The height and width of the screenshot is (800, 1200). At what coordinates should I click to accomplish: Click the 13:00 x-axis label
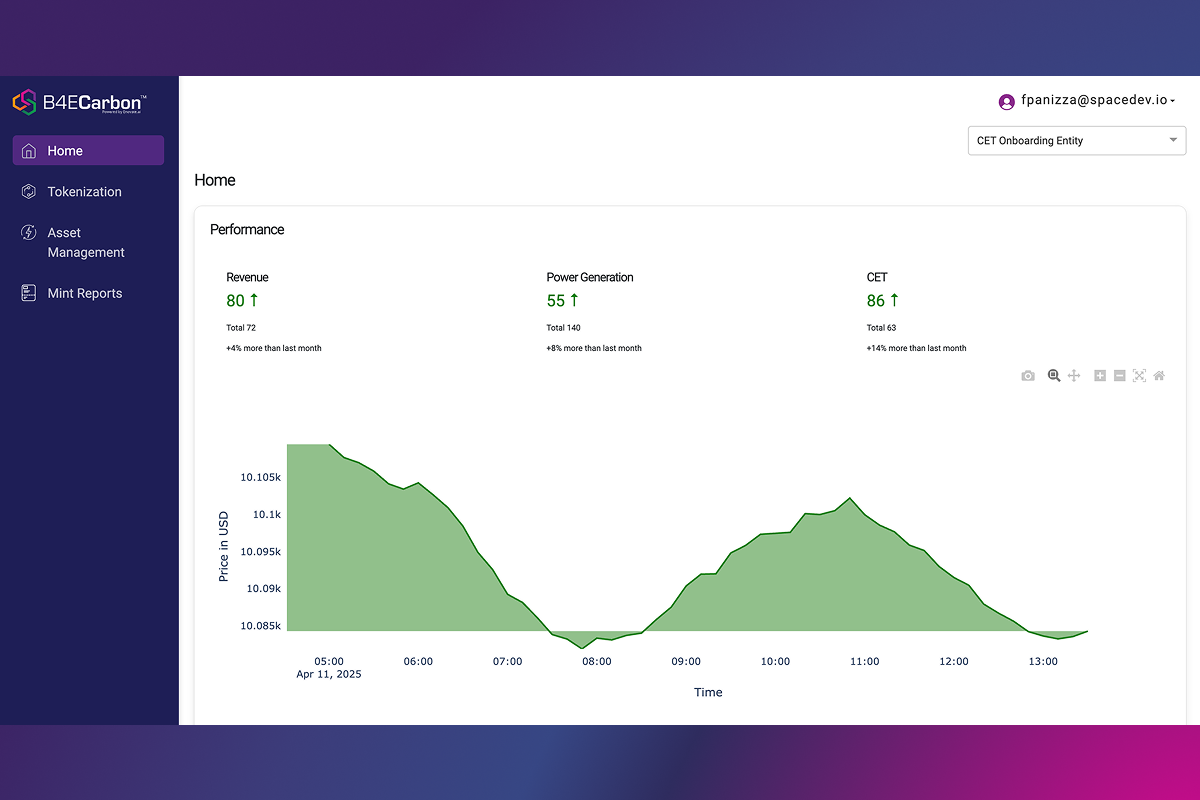tap(1043, 661)
